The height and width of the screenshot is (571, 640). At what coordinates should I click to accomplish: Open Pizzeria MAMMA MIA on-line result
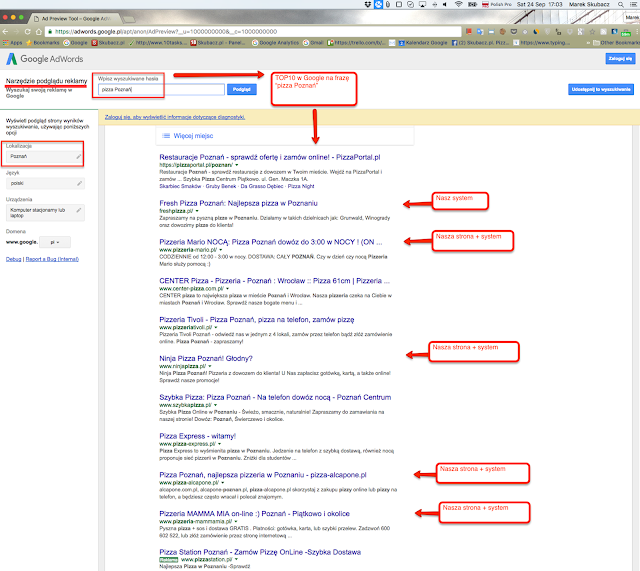(x=254, y=513)
